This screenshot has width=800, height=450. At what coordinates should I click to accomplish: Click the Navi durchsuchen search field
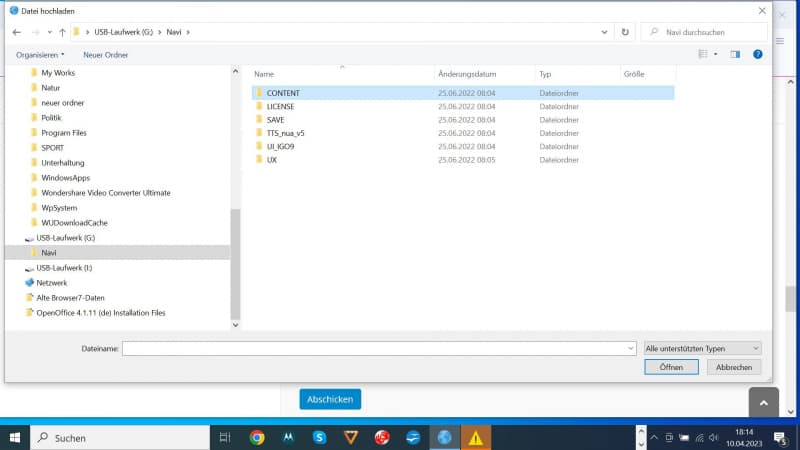tap(704, 32)
